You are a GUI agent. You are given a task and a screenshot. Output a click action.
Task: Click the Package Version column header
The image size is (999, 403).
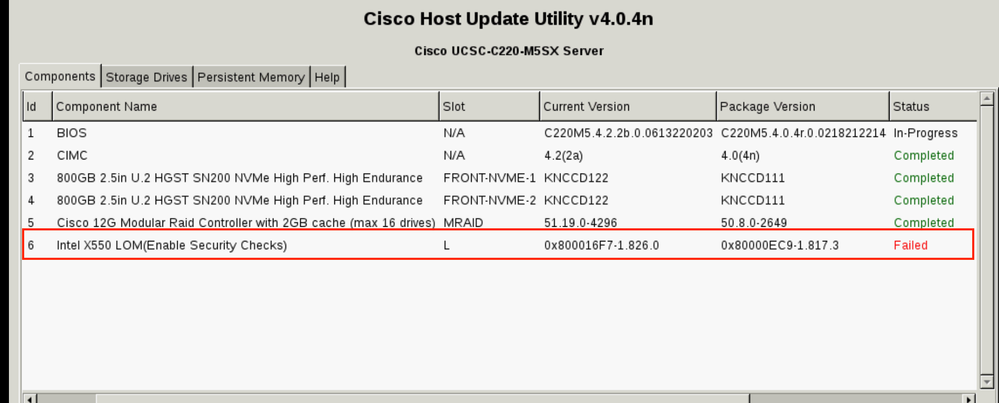[803, 106]
